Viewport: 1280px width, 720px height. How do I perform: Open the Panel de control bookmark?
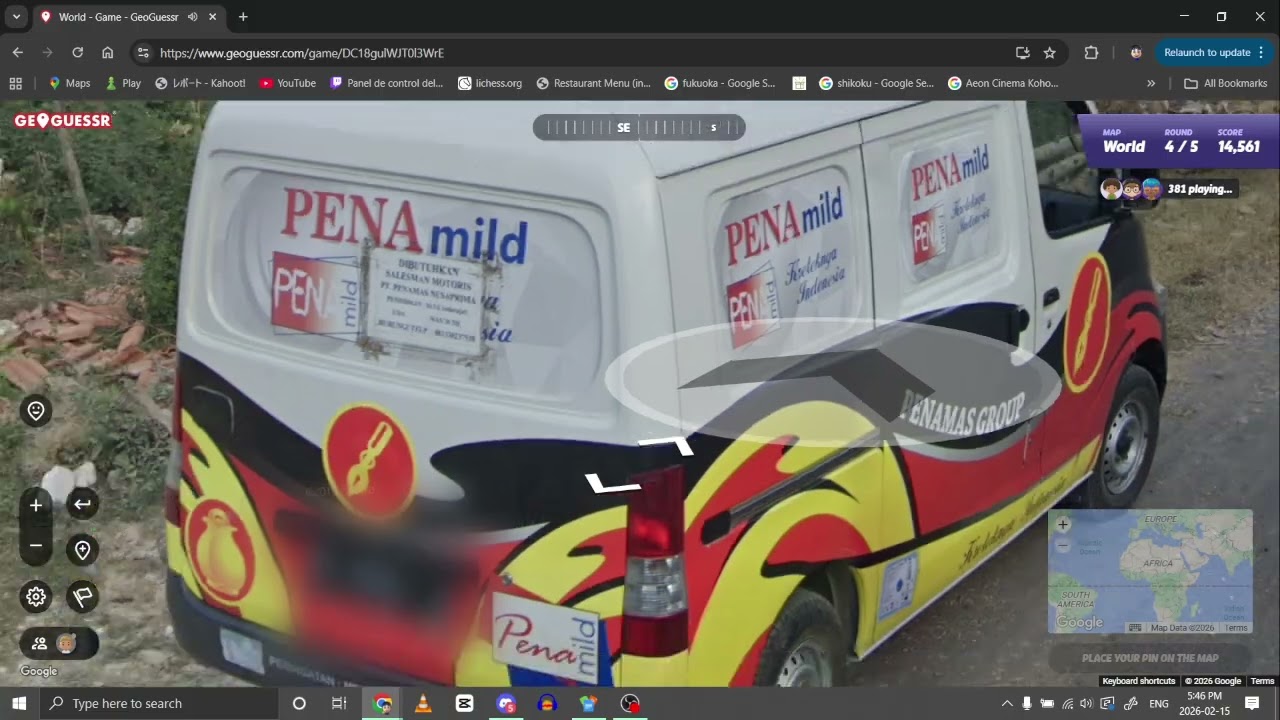(x=386, y=83)
